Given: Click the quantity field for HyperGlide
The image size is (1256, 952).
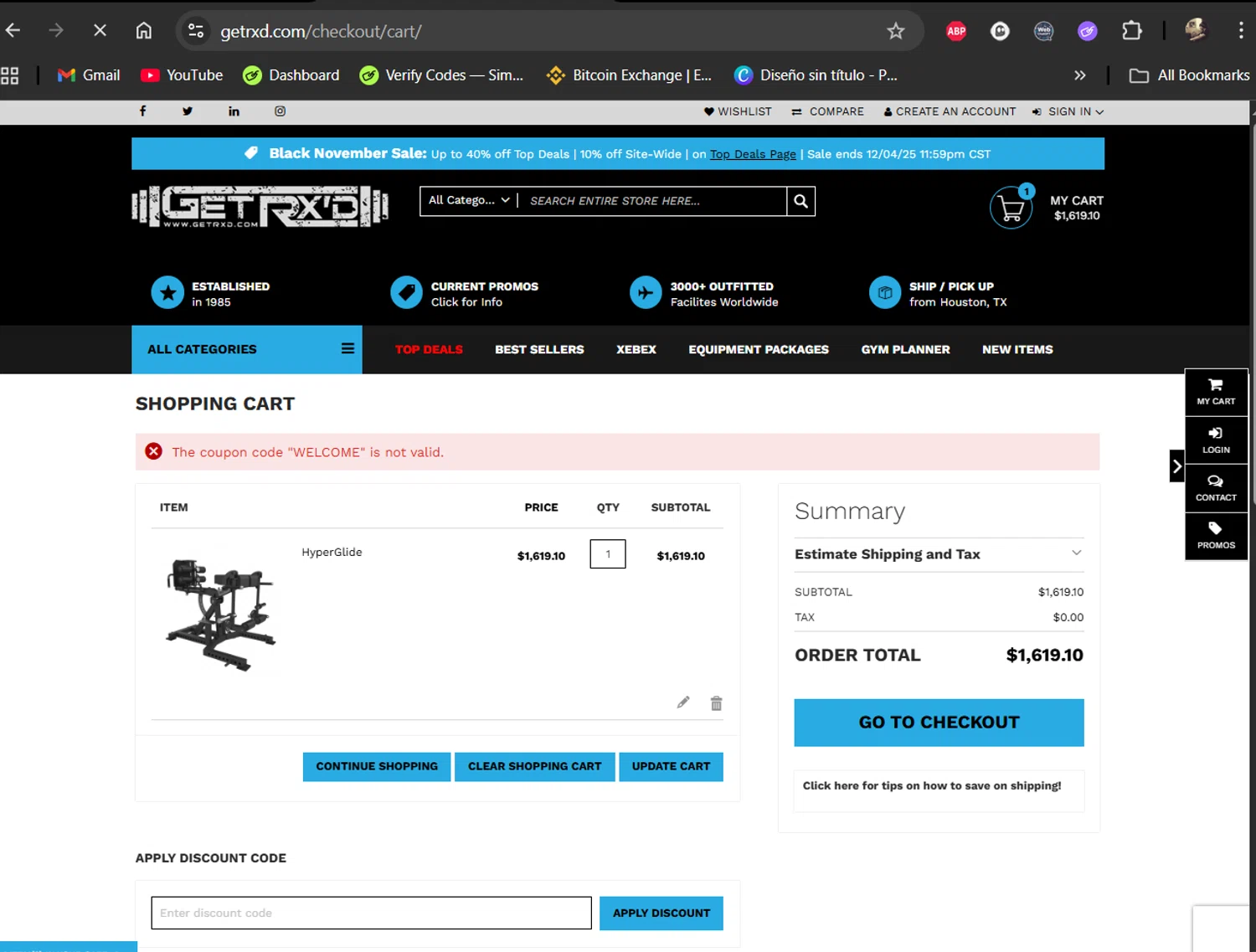Looking at the screenshot, I should click(608, 554).
